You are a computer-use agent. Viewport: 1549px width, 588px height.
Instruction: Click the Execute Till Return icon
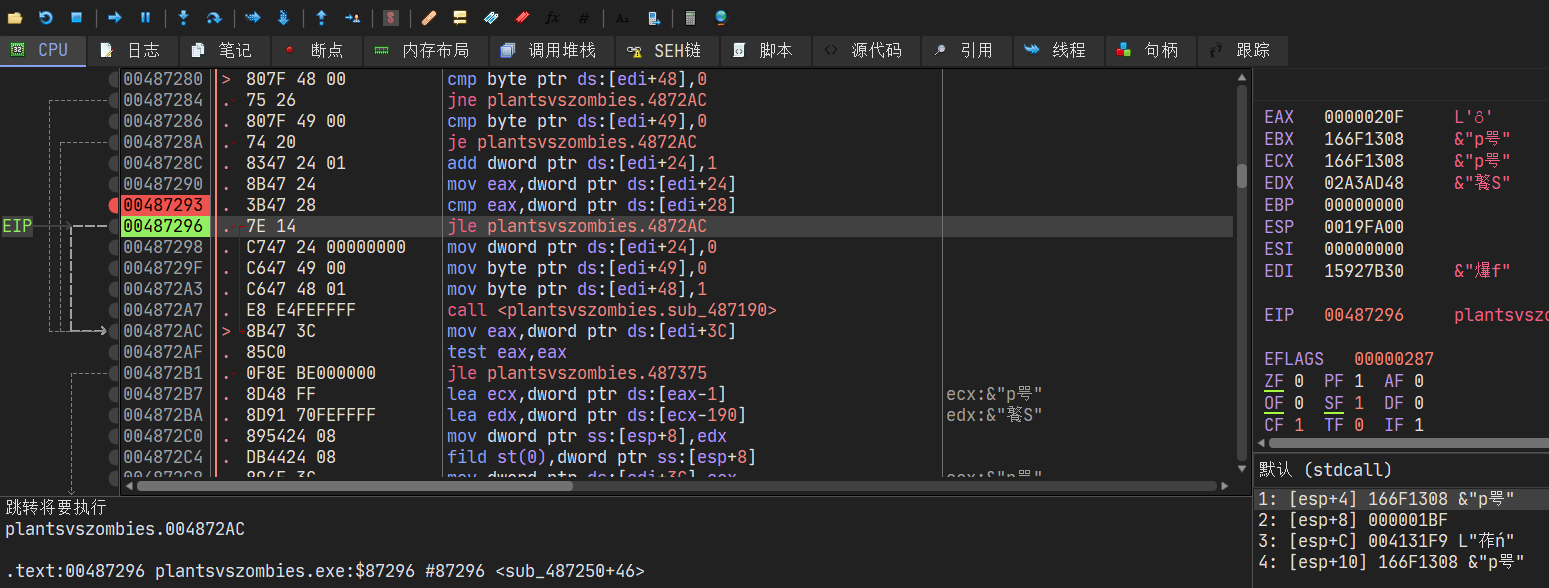[321, 18]
